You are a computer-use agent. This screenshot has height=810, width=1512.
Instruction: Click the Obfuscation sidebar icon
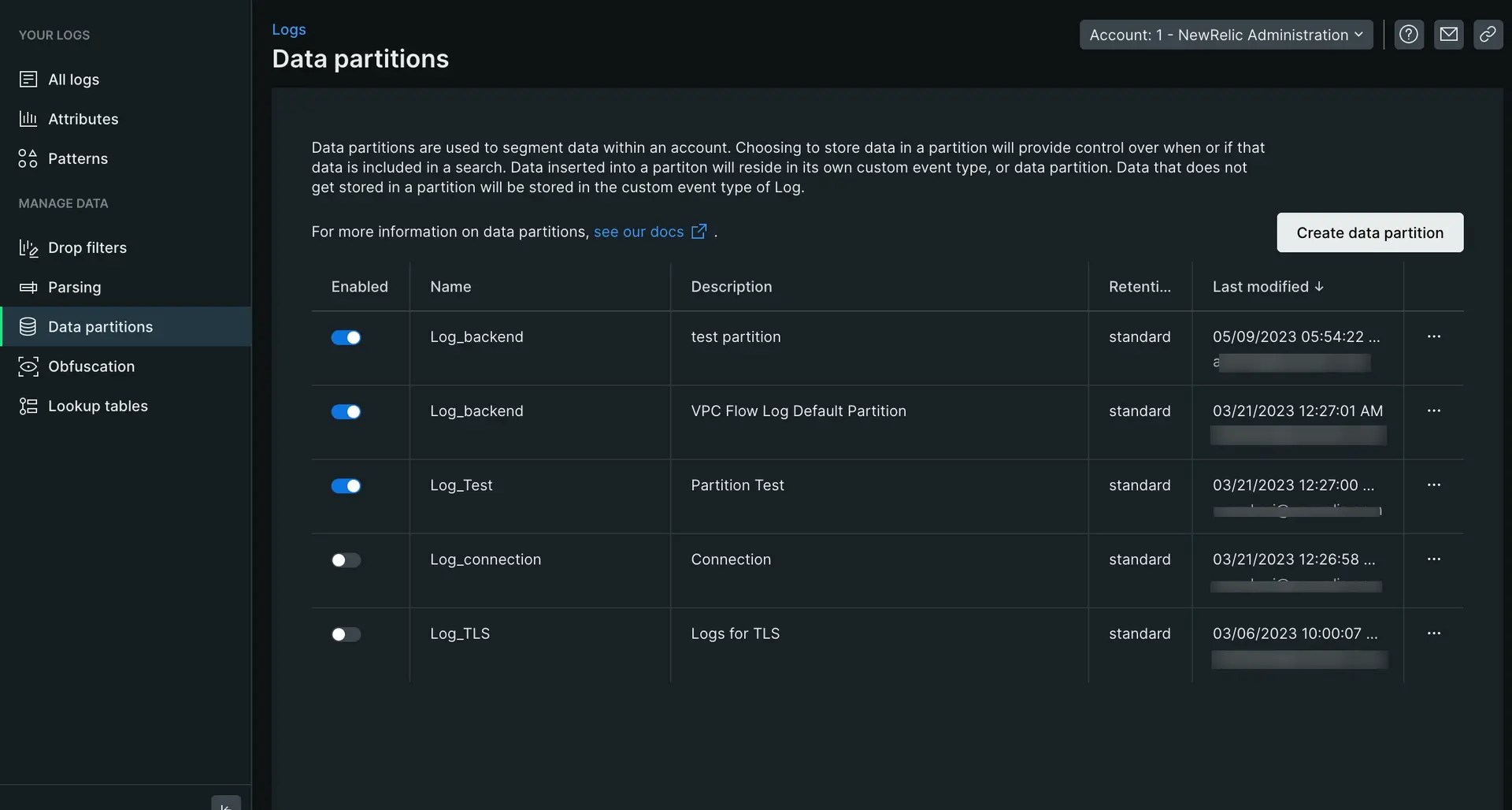click(28, 366)
